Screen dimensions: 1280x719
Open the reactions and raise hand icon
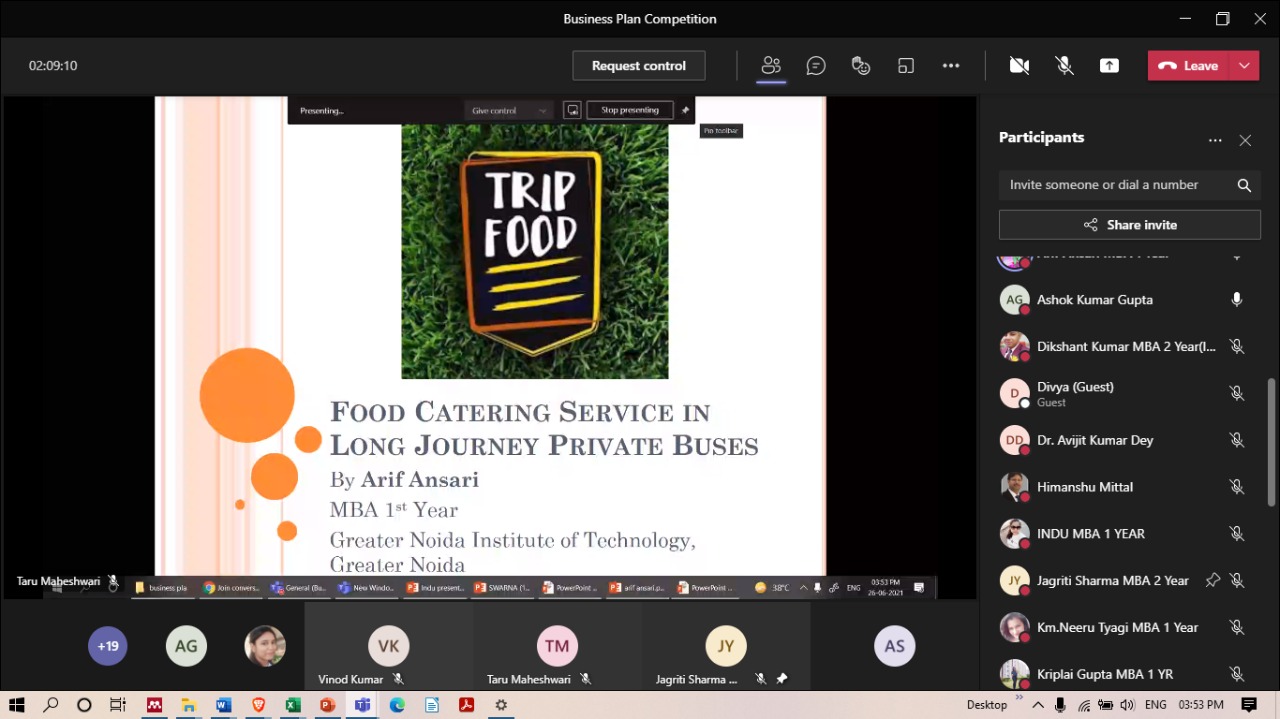click(x=861, y=66)
